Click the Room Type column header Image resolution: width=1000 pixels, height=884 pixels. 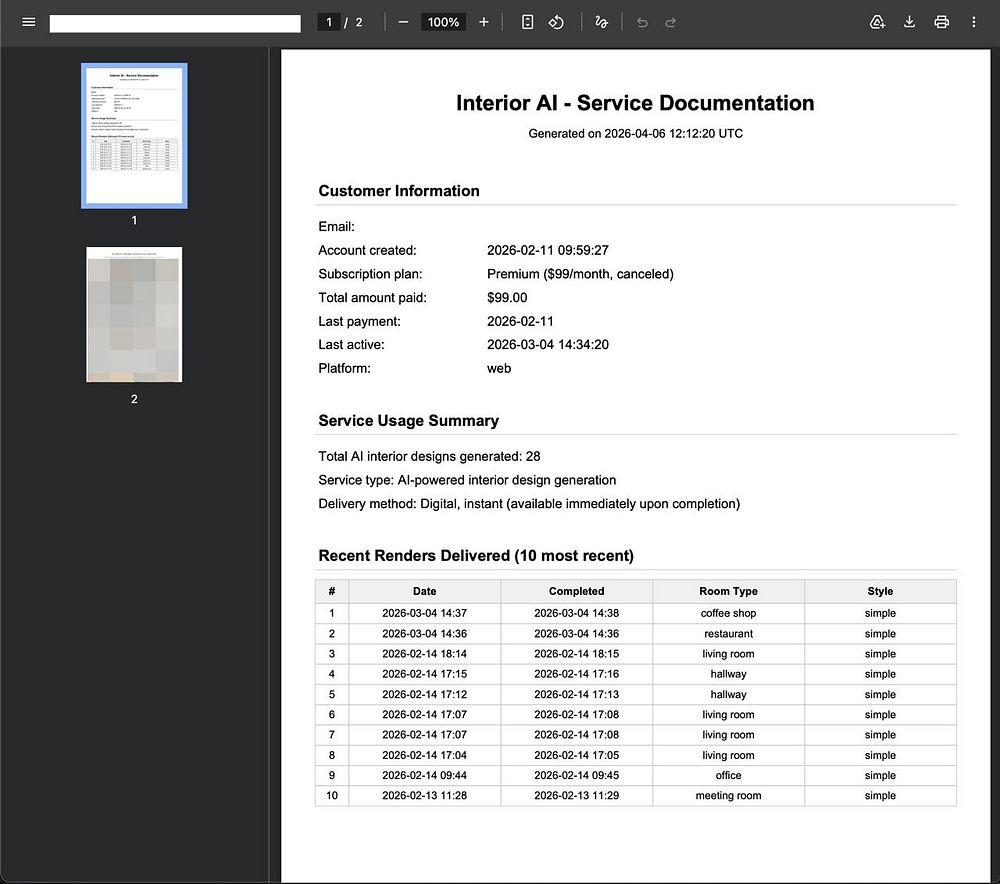pyautogui.click(x=728, y=591)
